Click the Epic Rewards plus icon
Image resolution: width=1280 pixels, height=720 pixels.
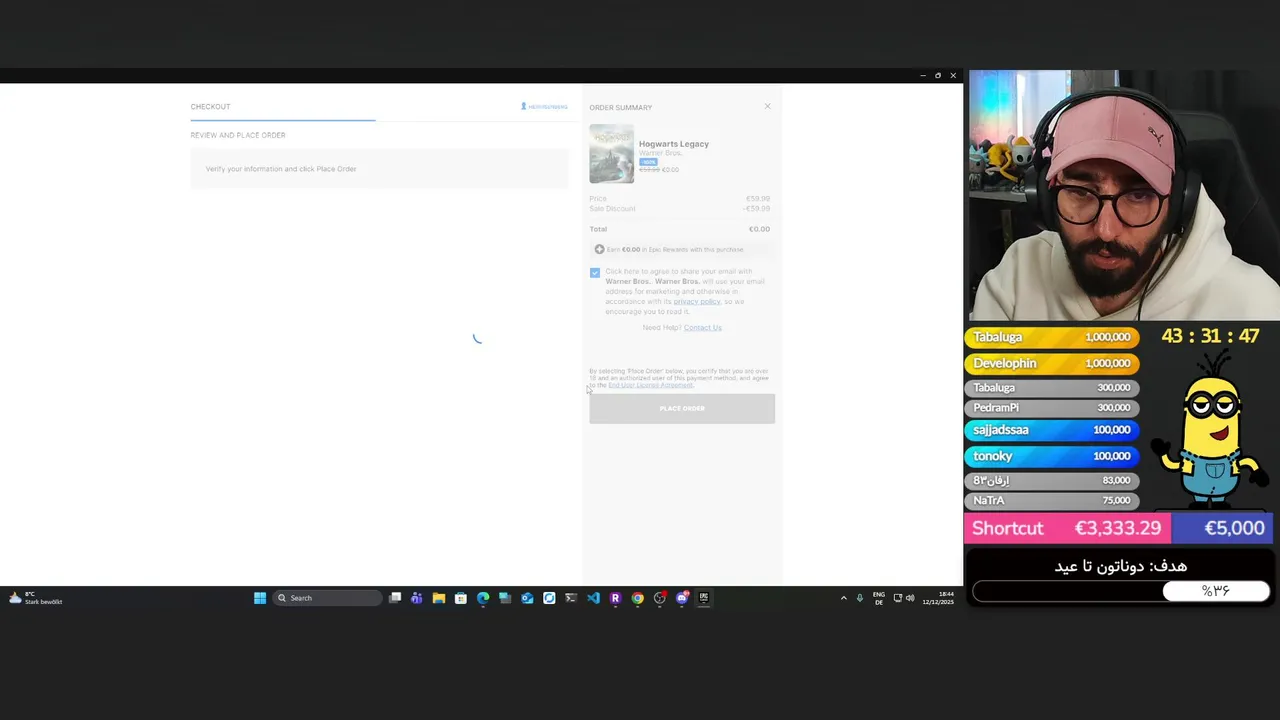(x=599, y=249)
